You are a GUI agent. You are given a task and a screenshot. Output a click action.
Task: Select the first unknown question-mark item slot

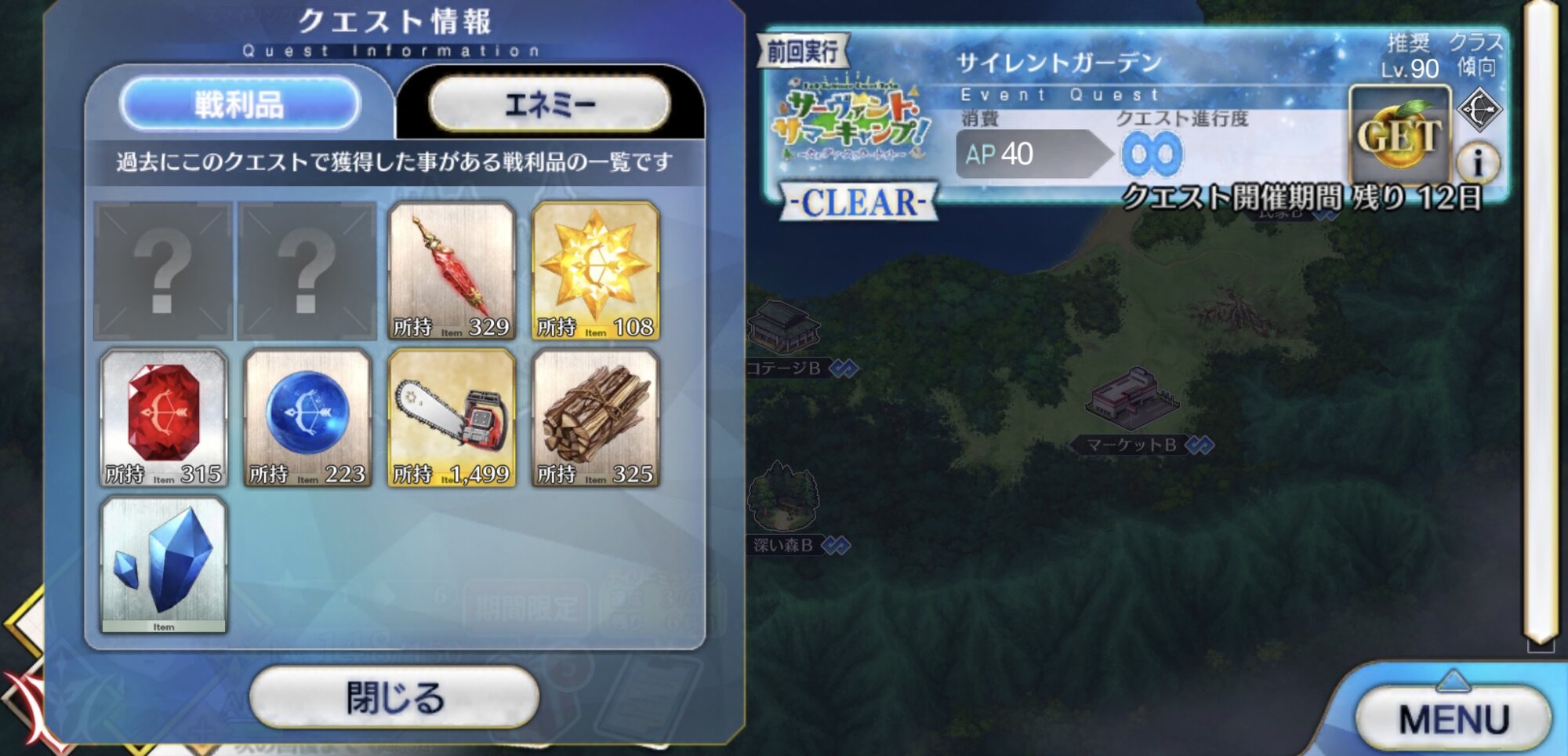pos(163,271)
